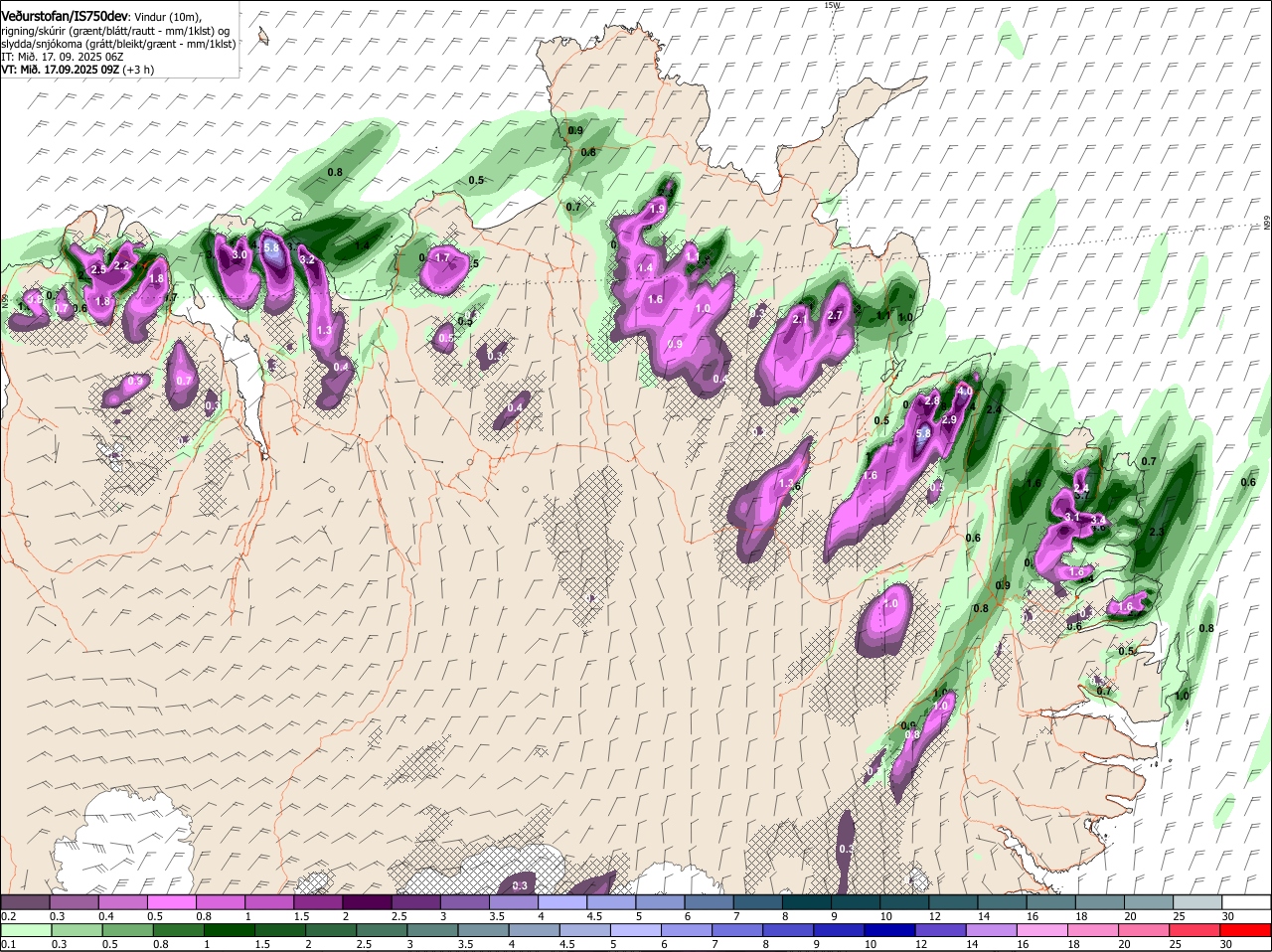The height and width of the screenshot is (952, 1272).
Task: Click the 2.9 precipitation value on the map
Action: (949, 420)
